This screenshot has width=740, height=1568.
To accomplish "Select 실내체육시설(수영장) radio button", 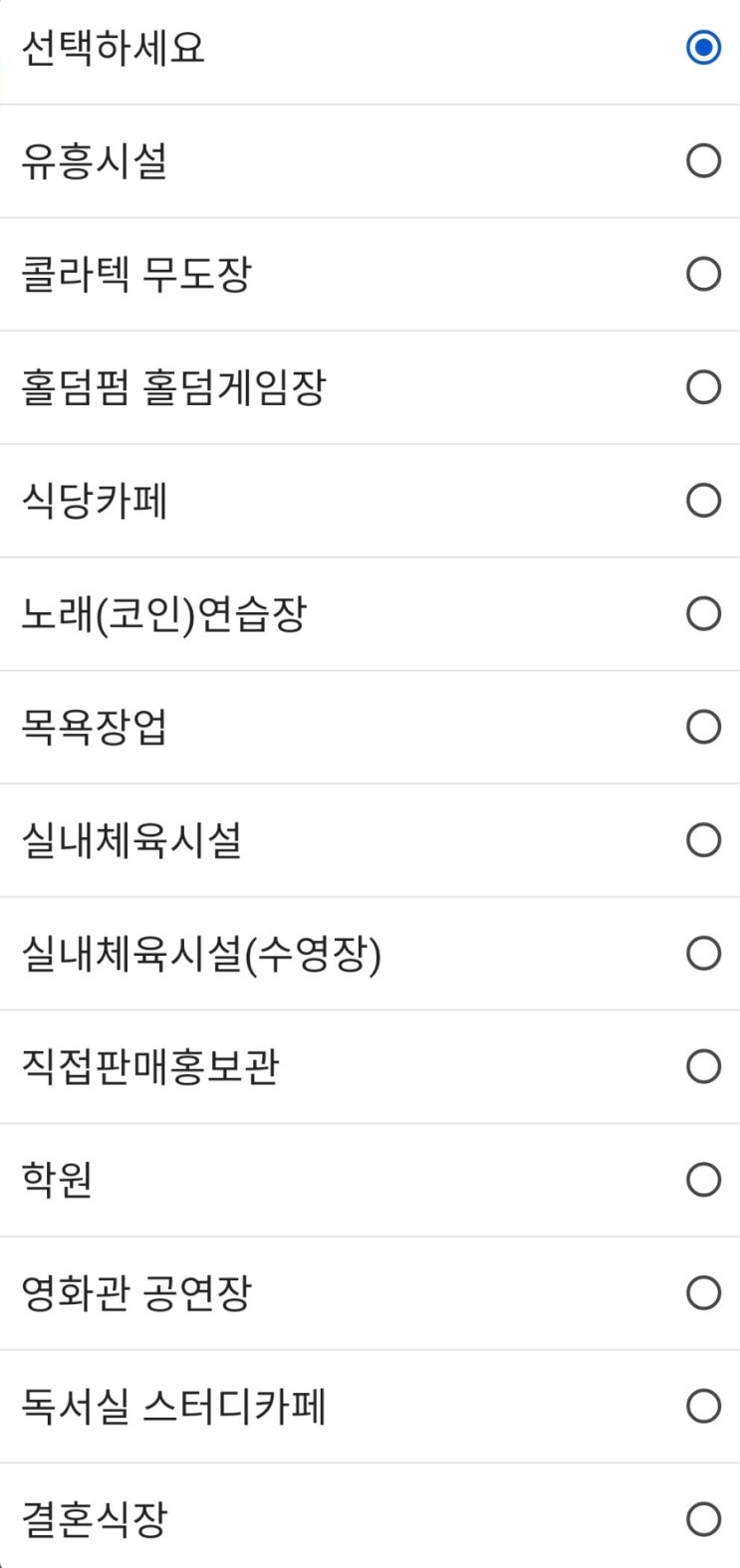I will (x=703, y=953).
